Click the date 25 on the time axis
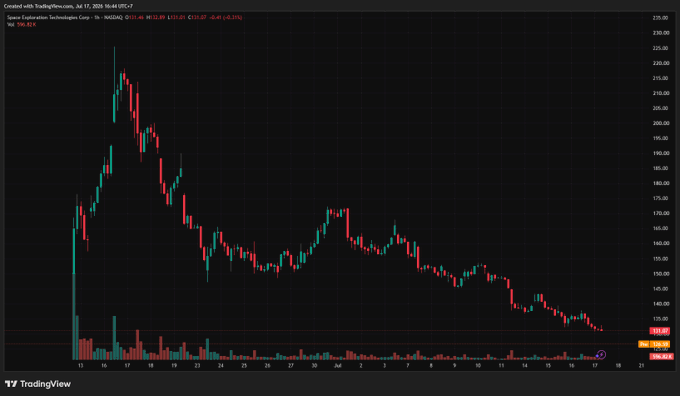 tap(244, 366)
